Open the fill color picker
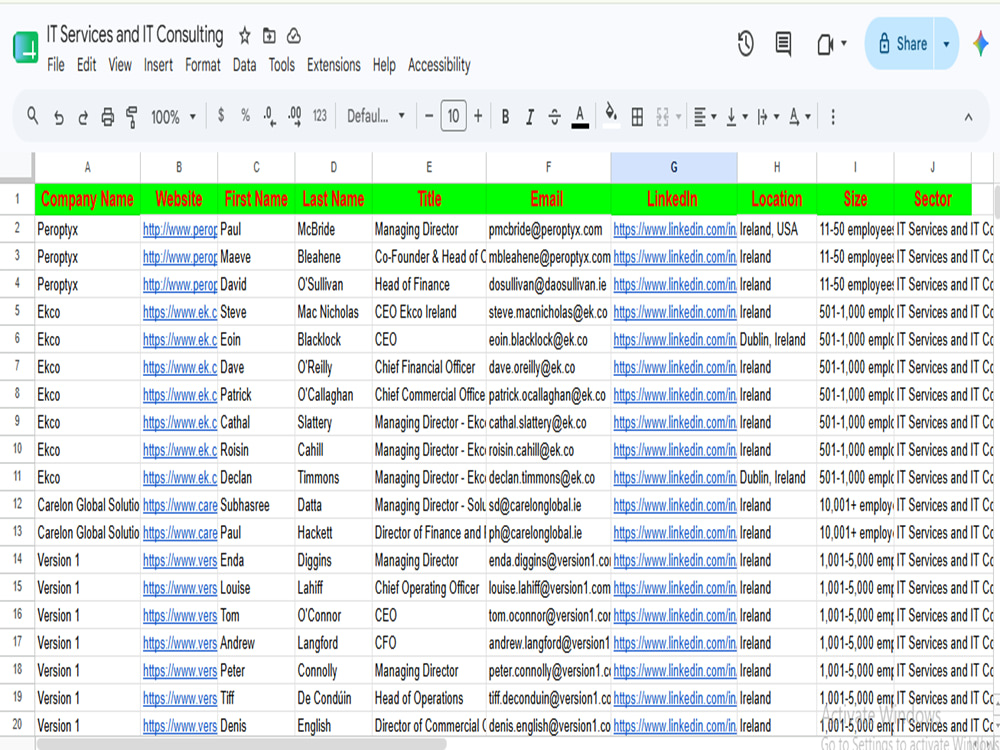Image resolution: width=1000 pixels, height=750 pixels. [x=611, y=115]
